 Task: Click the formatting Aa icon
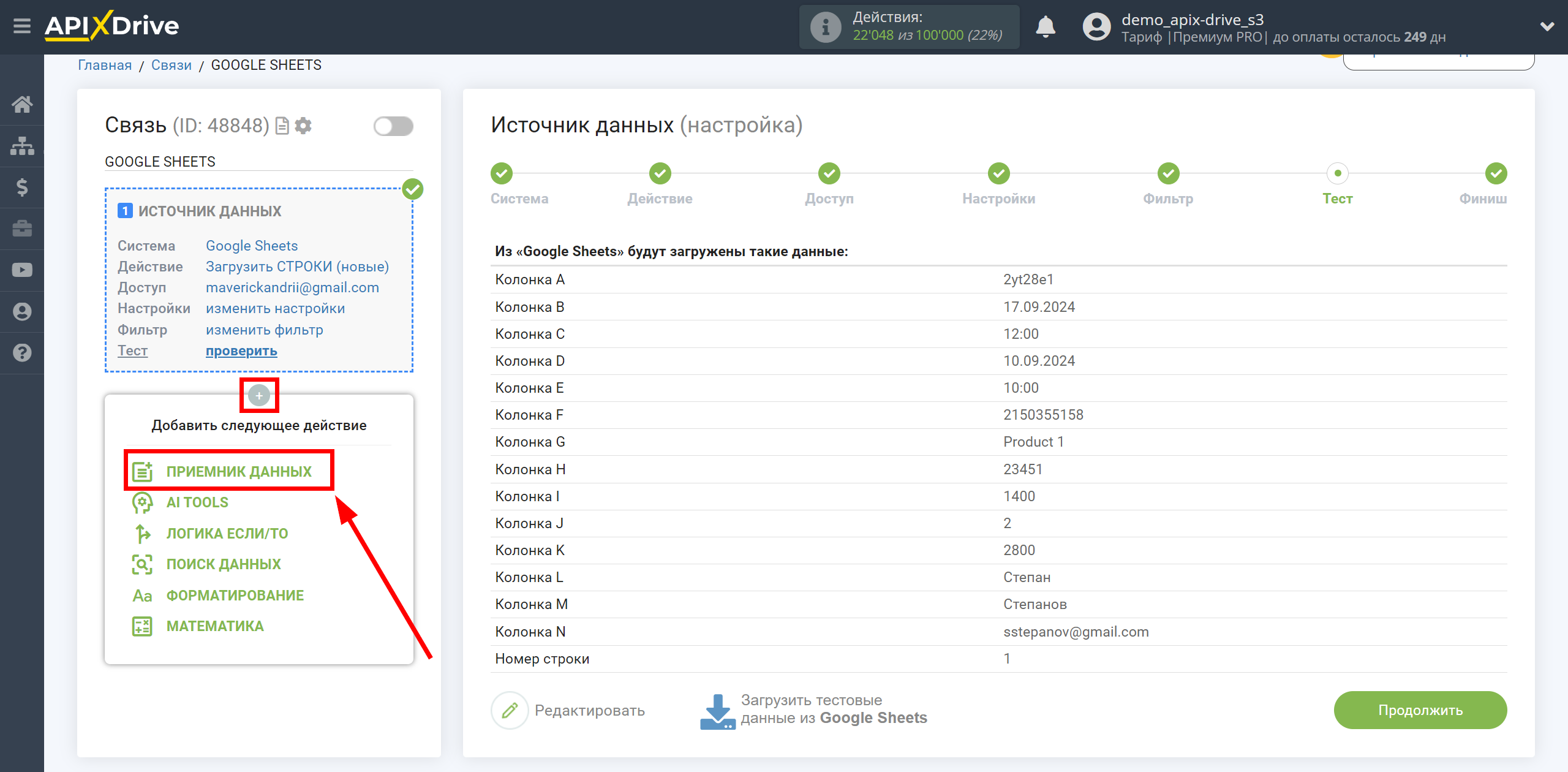click(x=142, y=596)
